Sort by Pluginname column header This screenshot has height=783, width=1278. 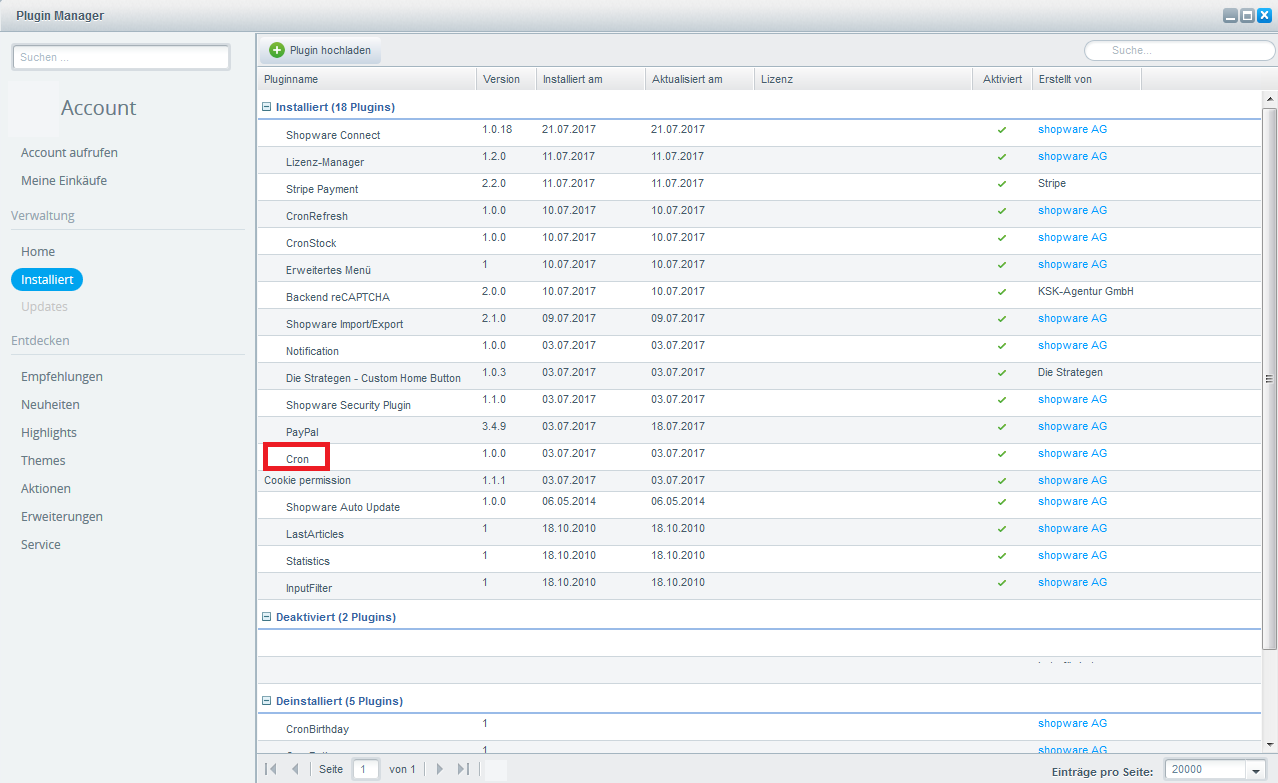366,79
